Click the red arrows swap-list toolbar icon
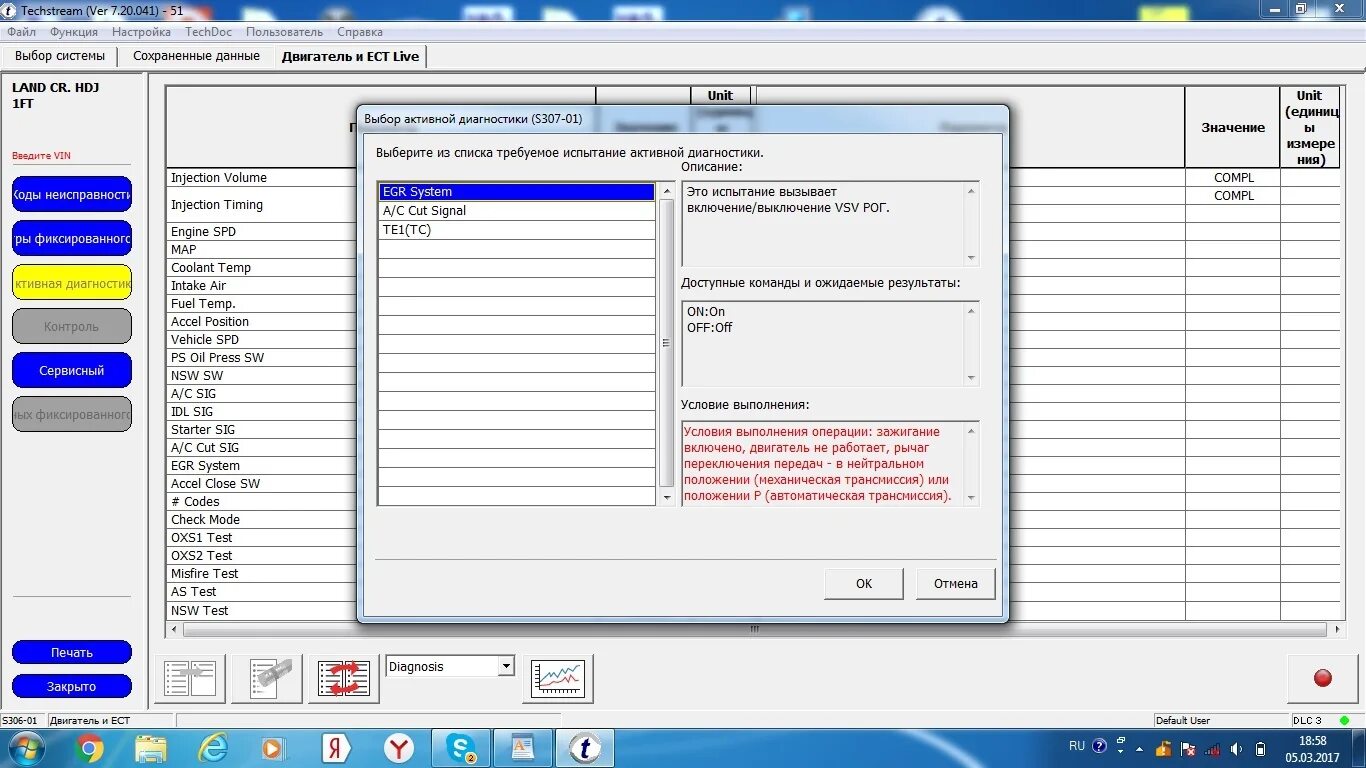Viewport: 1366px width, 768px height. click(344, 679)
